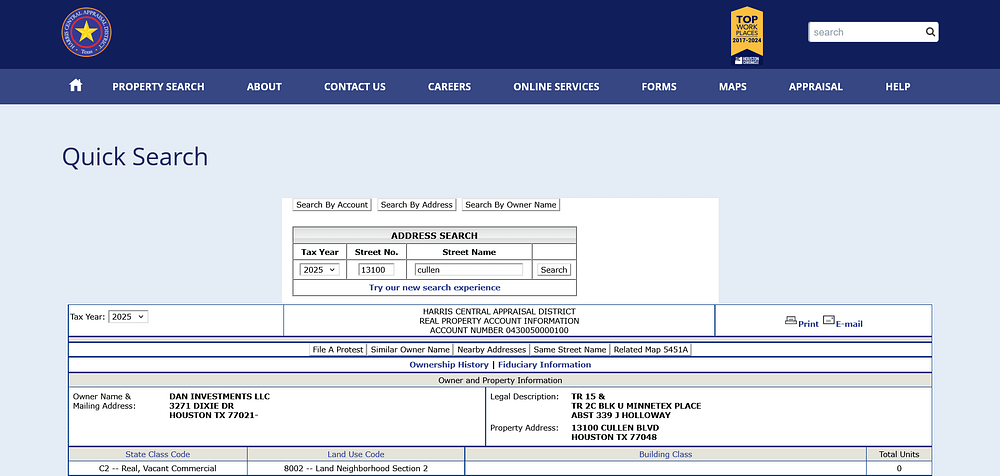Viewport: 1000px width, 476px height.
Task: Click owner name DAN INVESTMENTS LLC
Action: pyautogui.click(x=219, y=396)
